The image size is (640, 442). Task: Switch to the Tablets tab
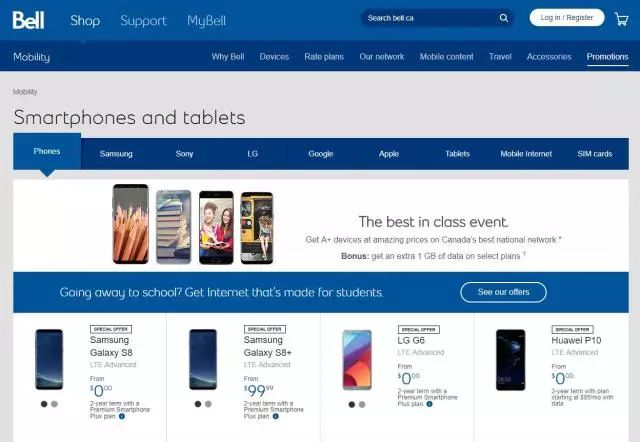(457, 154)
